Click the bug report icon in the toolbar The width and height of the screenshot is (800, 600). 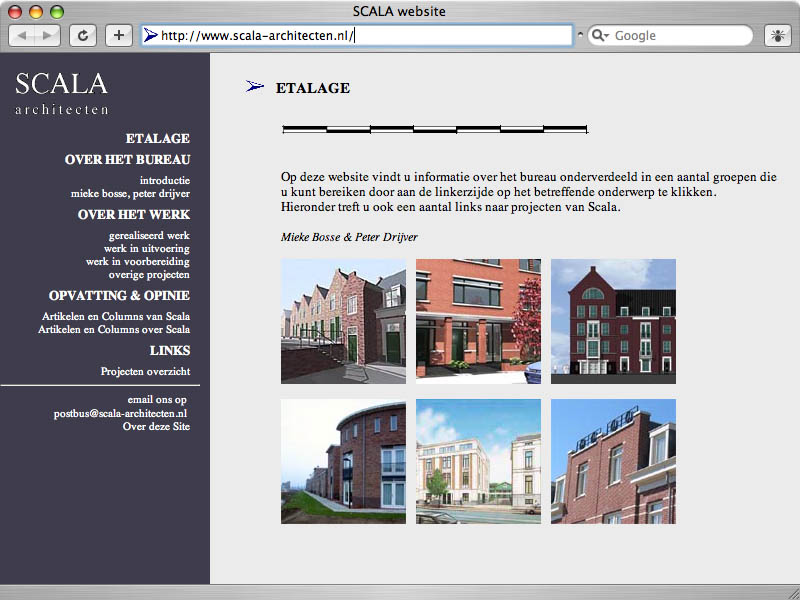coord(778,36)
